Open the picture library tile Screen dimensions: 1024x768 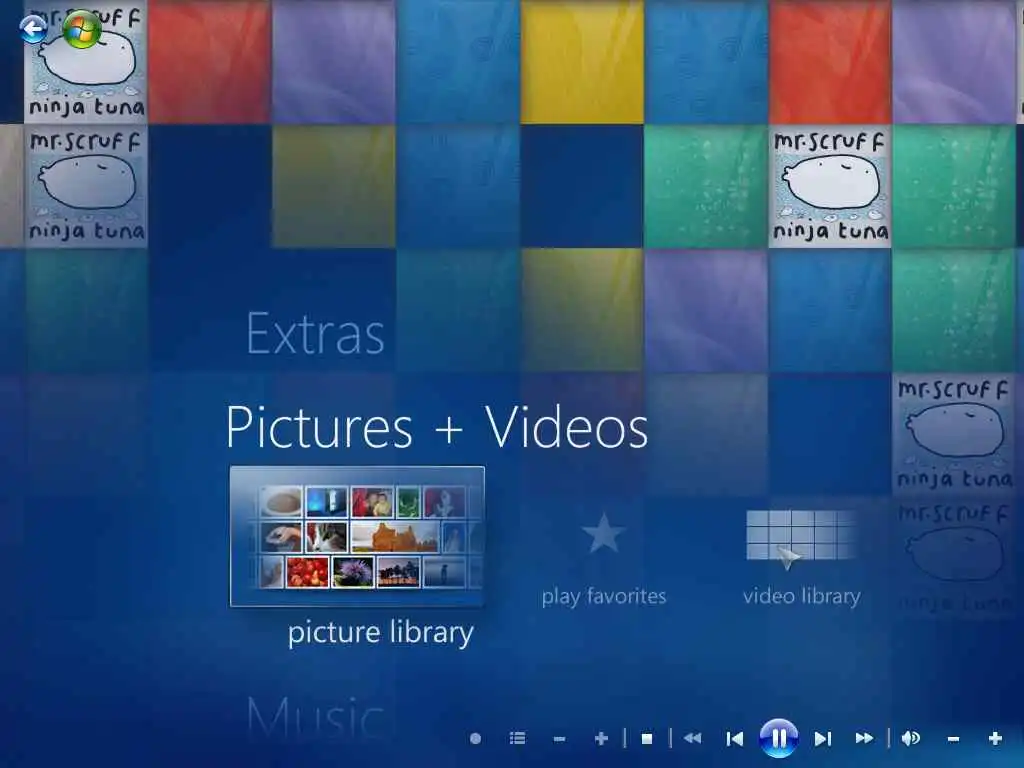pyautogui.click(x=357, y=536)
